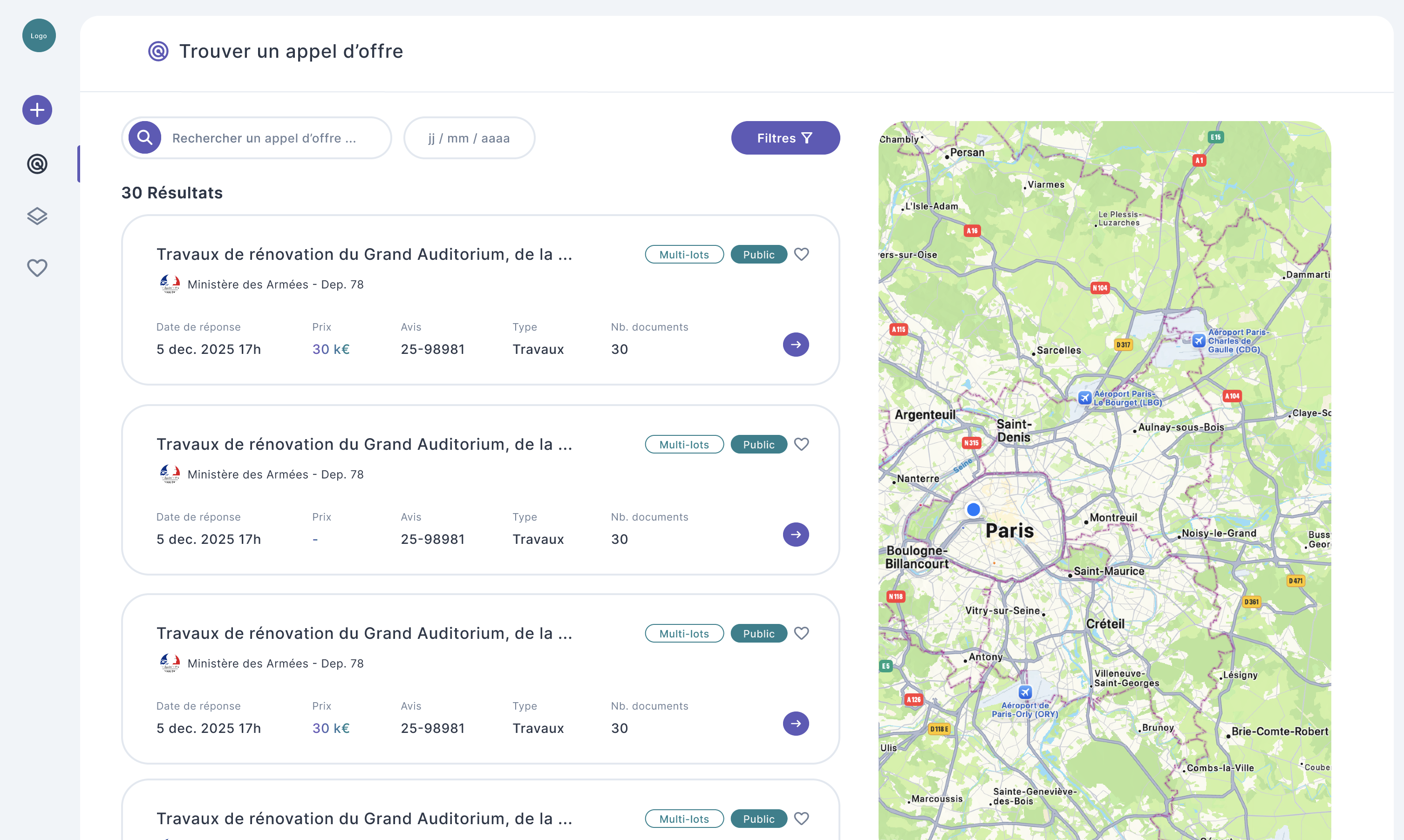
Task: Open the target icon in the sidebar
Action: 37,164
